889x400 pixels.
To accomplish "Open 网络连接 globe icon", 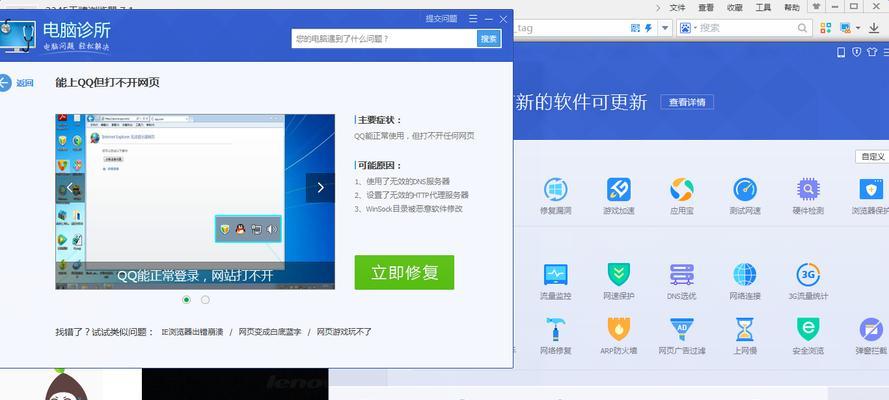I will click(744, 274).
